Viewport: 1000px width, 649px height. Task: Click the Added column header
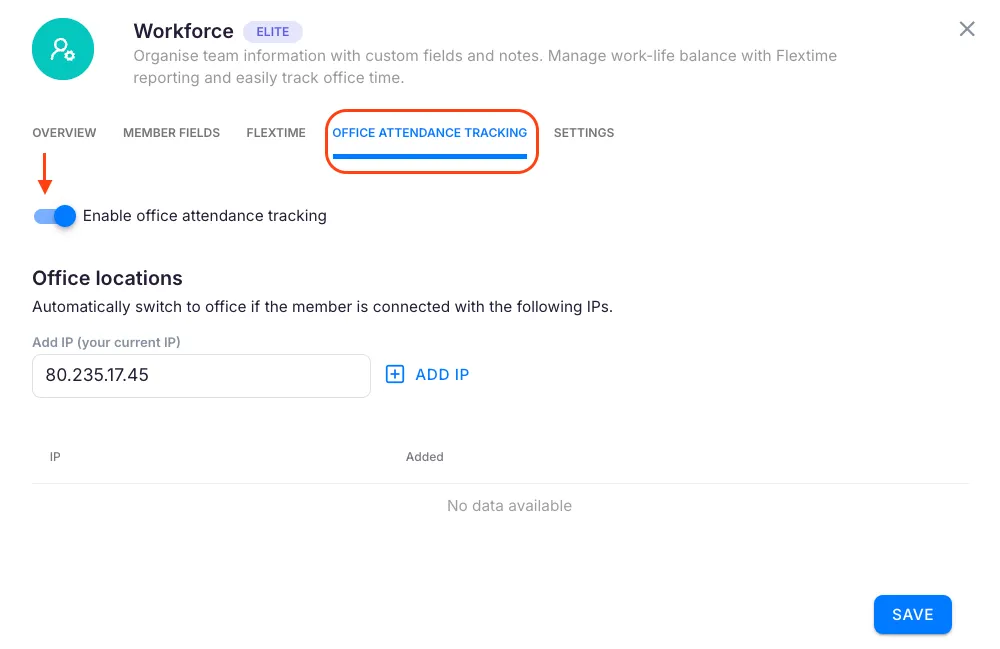[x=424, y=457]
